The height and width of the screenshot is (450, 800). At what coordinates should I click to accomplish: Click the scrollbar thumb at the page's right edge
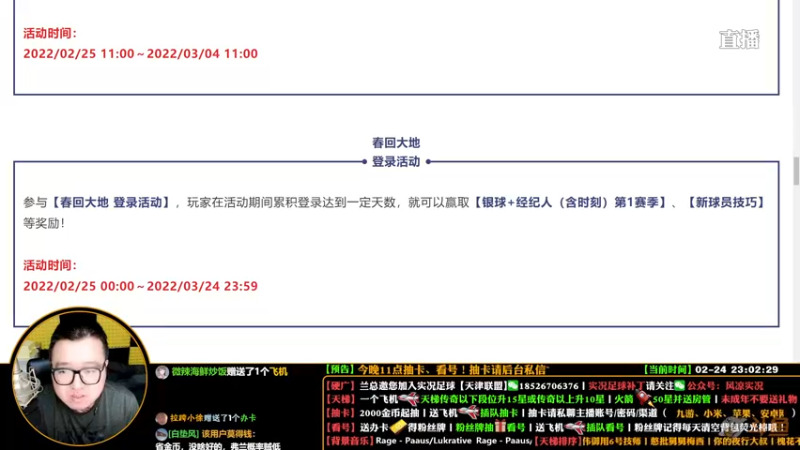pyautogui.click(x=796, y=171)
